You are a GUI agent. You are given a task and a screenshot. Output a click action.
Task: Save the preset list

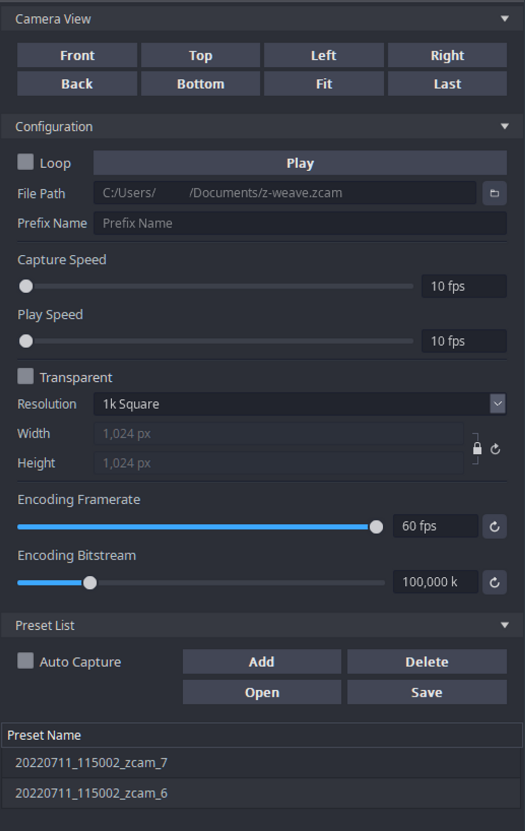427,693
